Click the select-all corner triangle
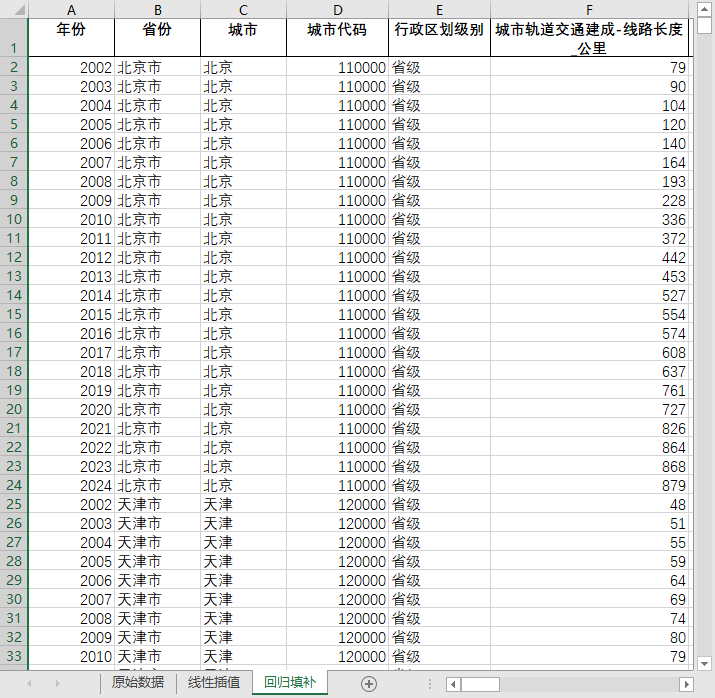This screenshot has width=715, height=698. (19, 9)
